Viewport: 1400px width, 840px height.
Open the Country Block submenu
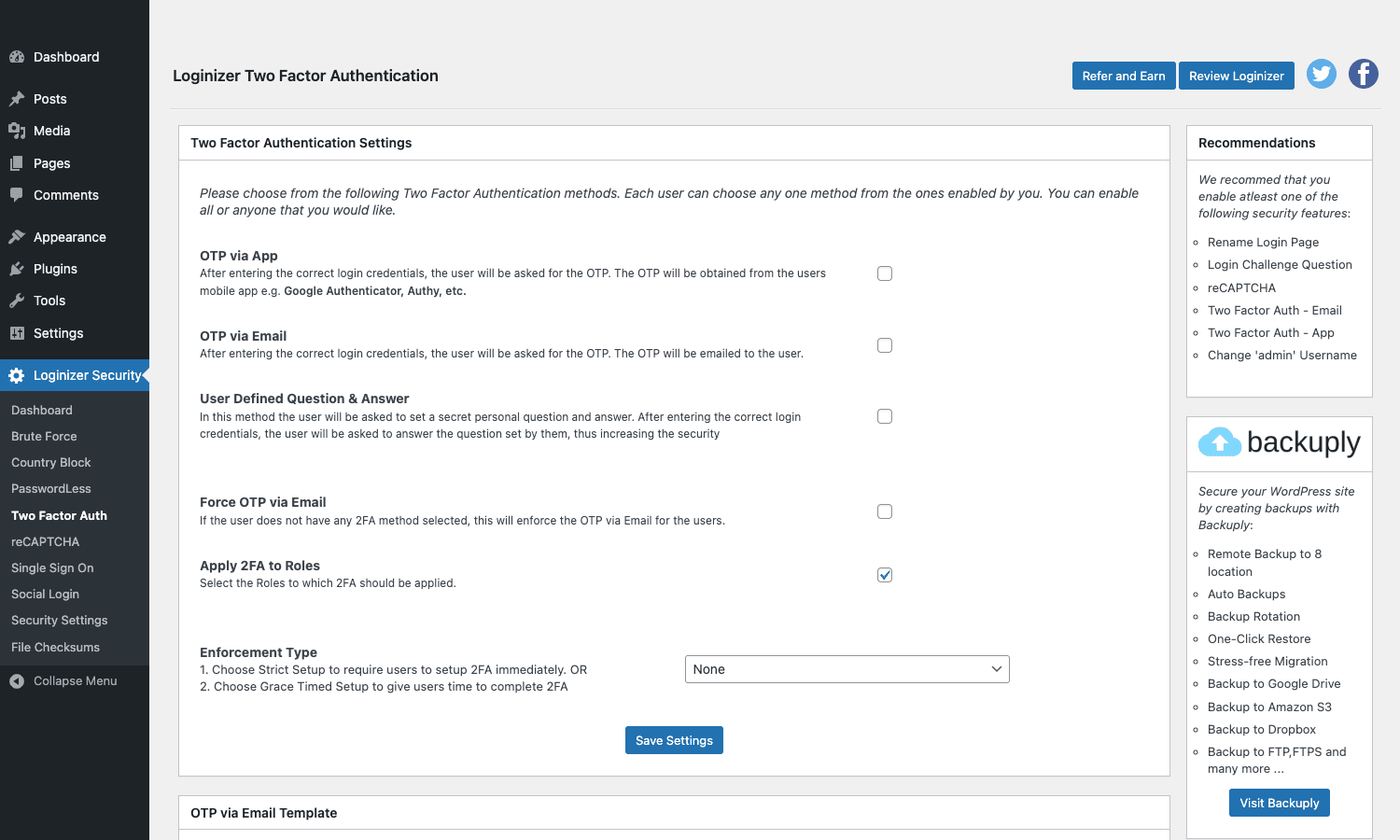51,462
